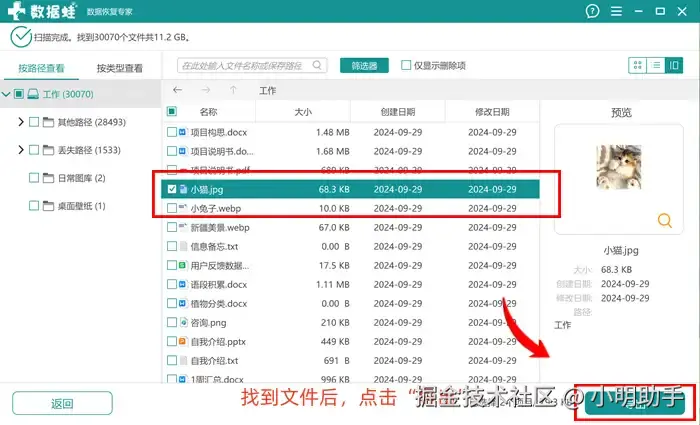The width and height of the screenshot is (700, 425).
Task: Tick the checkbox for 项目构思.docx
Action: tap(172, 132)
